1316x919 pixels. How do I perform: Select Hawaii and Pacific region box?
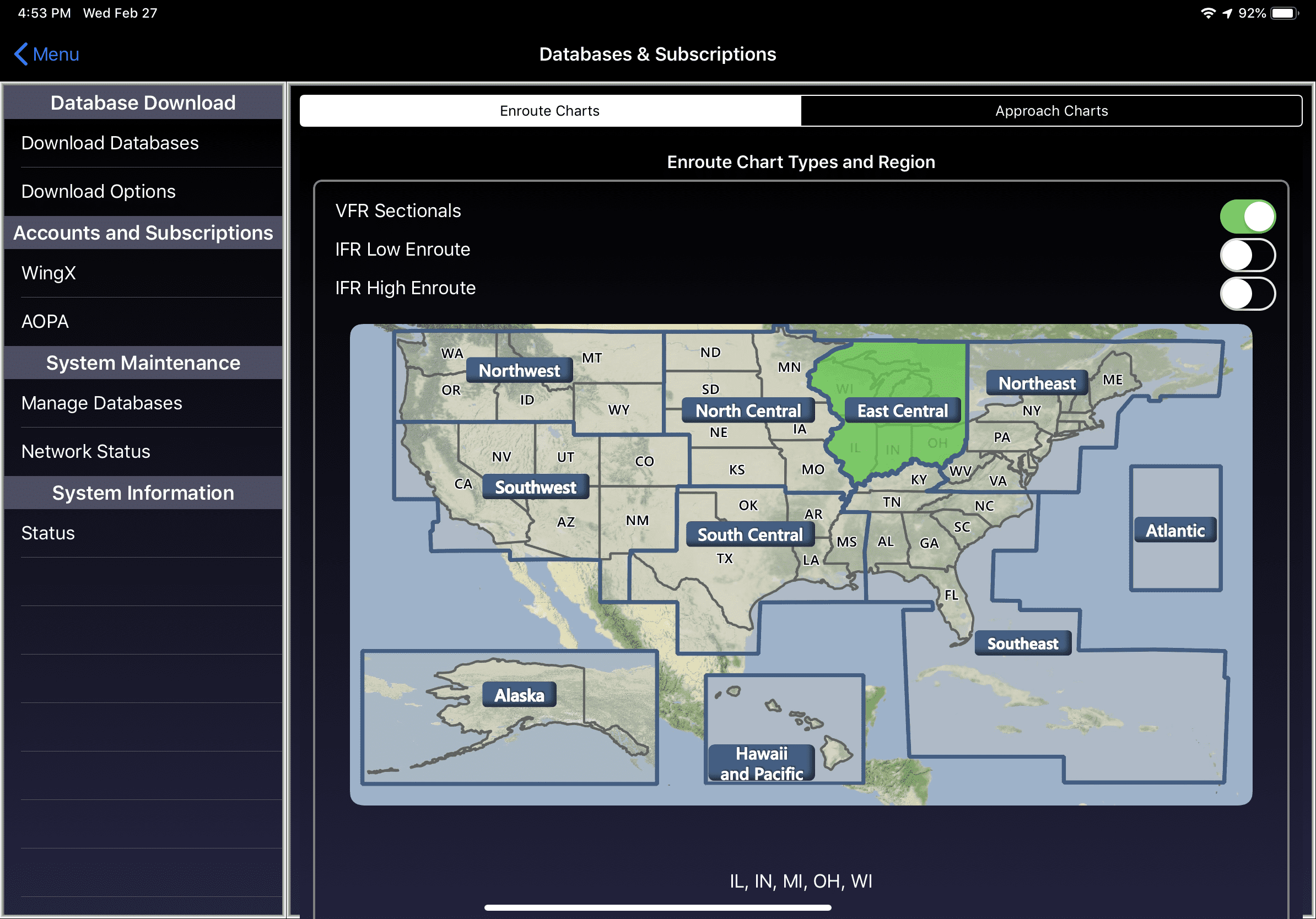coord(761,763)
